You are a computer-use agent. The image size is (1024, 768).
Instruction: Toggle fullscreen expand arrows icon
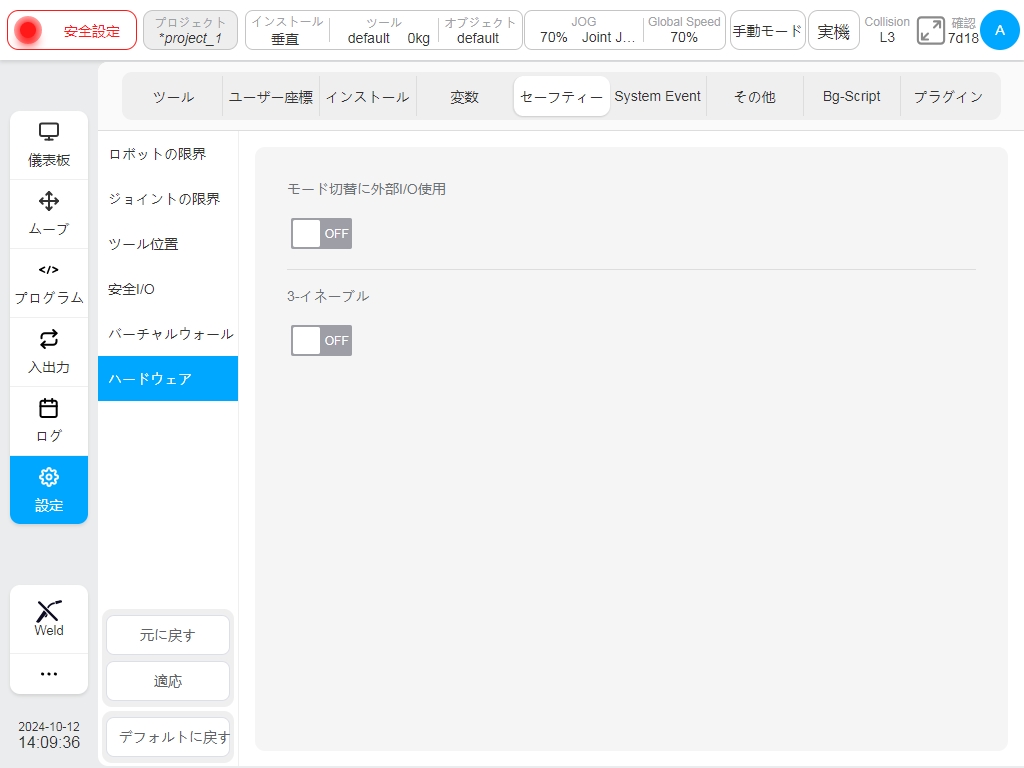[930, 30]
